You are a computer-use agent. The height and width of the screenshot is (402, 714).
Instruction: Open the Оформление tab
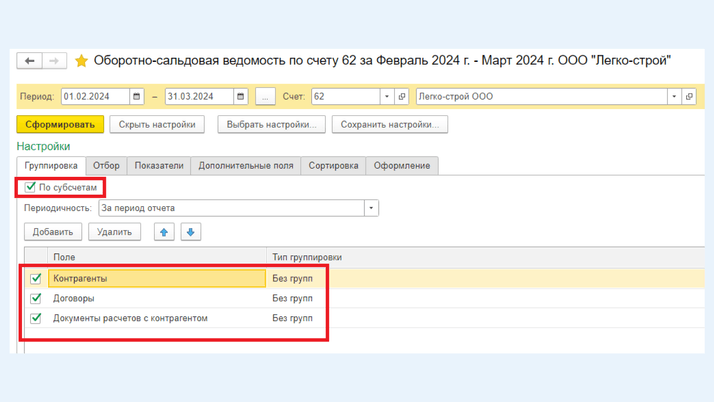(x=402, y=166)
